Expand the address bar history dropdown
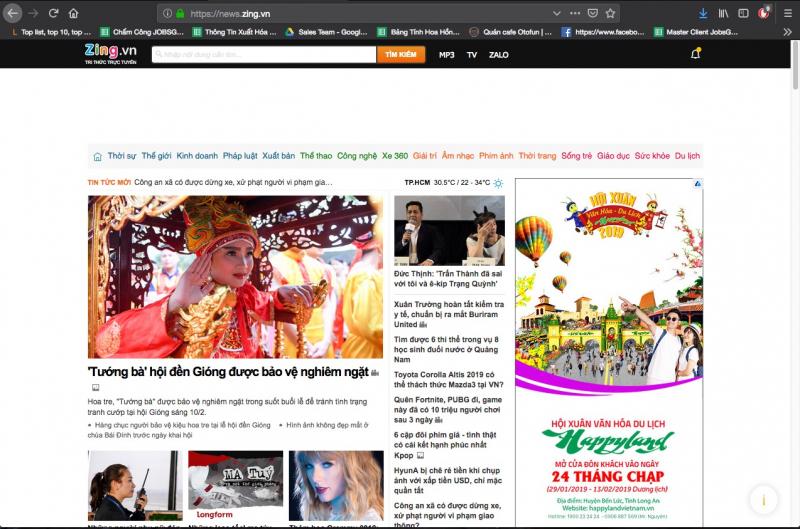 coord(556,13)
